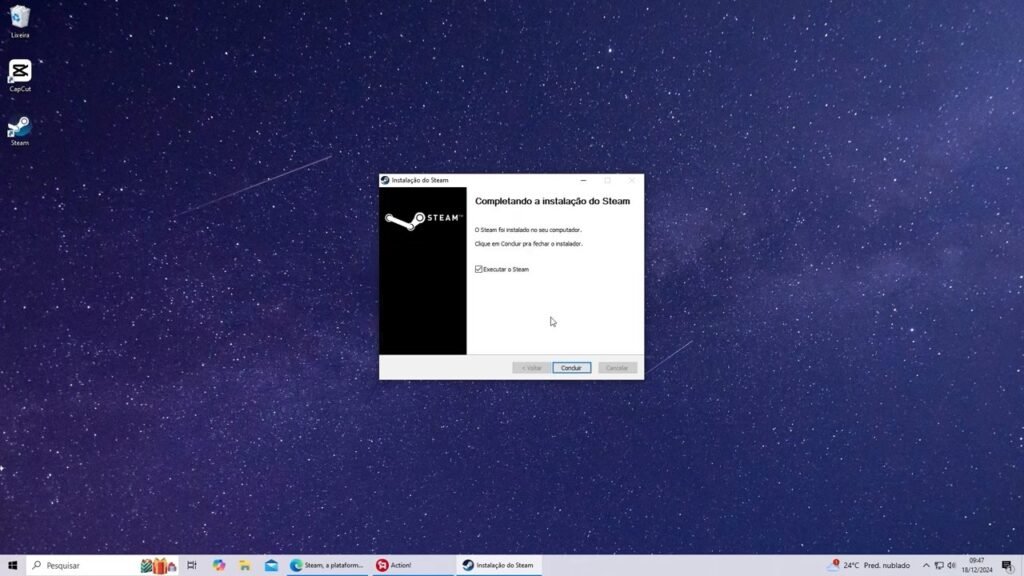The image size is (1024, 576).
Task: Open network settings from the system tray
Action: pyautogui.click(x=939, y=566)
